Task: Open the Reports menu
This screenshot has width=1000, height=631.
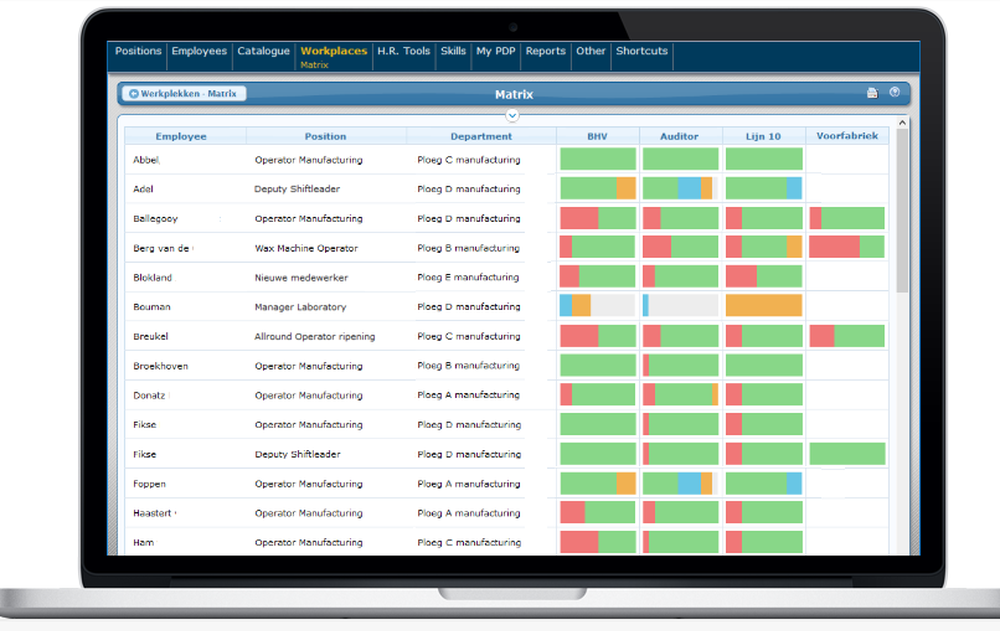Action: tap(545, 51)
